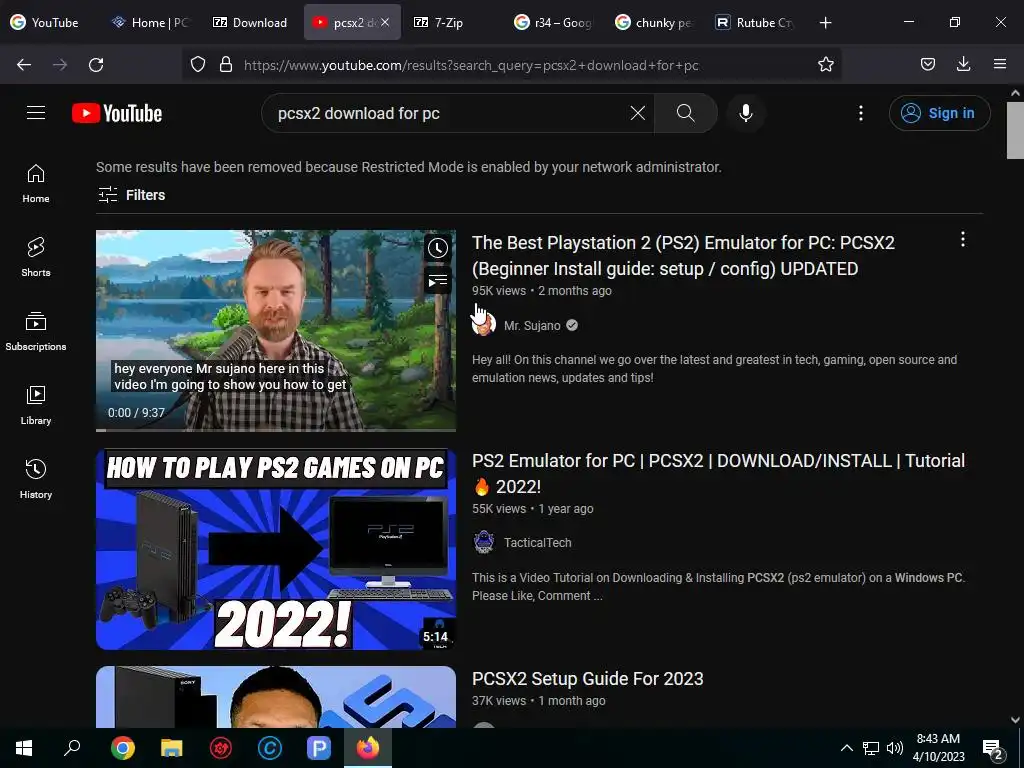Open more options for the PCSX2 Beginner guide video

pyautogui.click(x=963, y=240)
